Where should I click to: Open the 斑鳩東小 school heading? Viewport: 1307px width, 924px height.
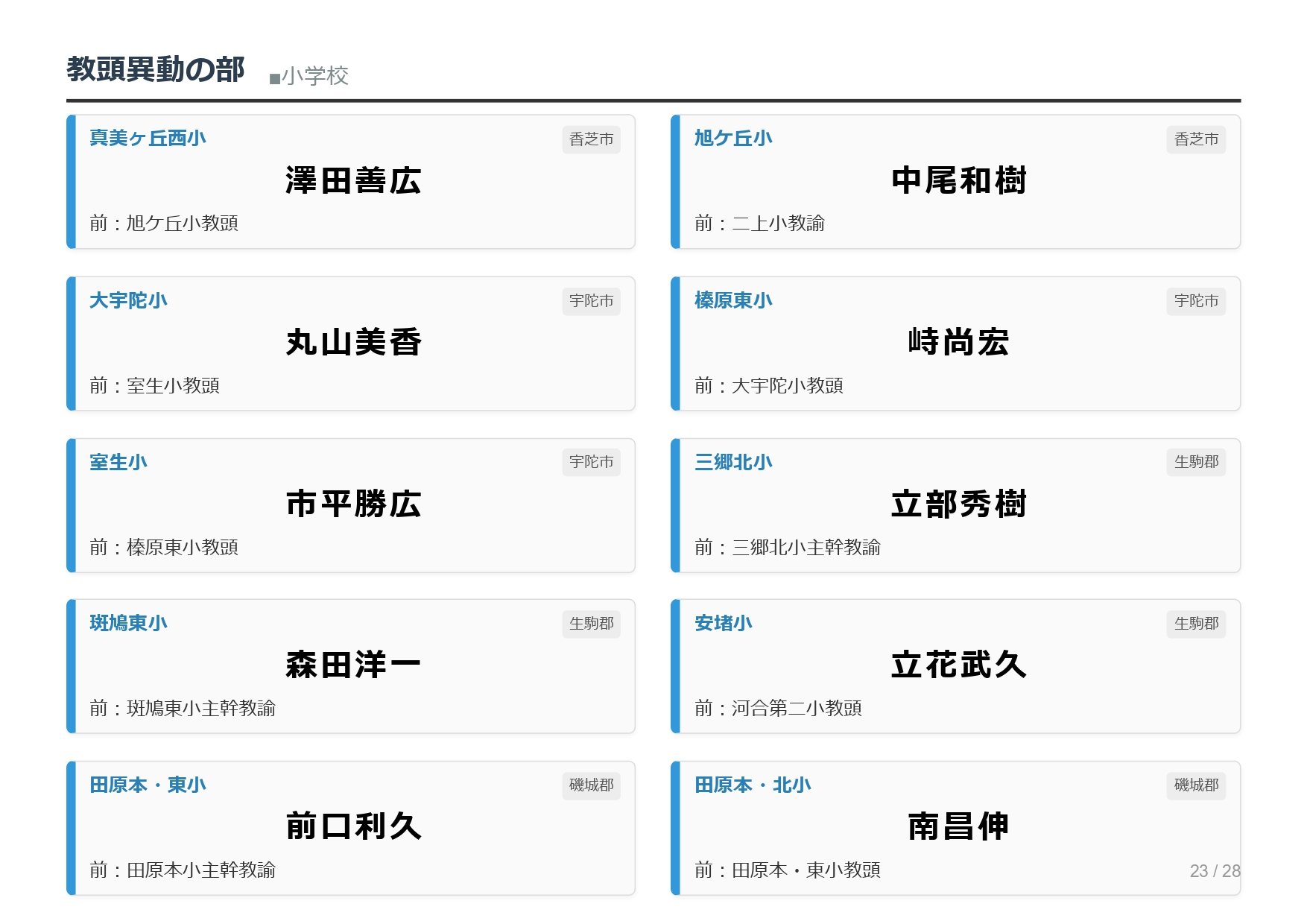click(128, 623)
